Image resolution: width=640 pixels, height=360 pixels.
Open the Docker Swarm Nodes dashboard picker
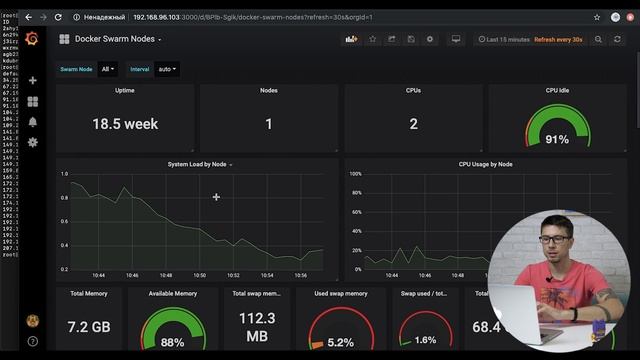(x=118, y=39)
